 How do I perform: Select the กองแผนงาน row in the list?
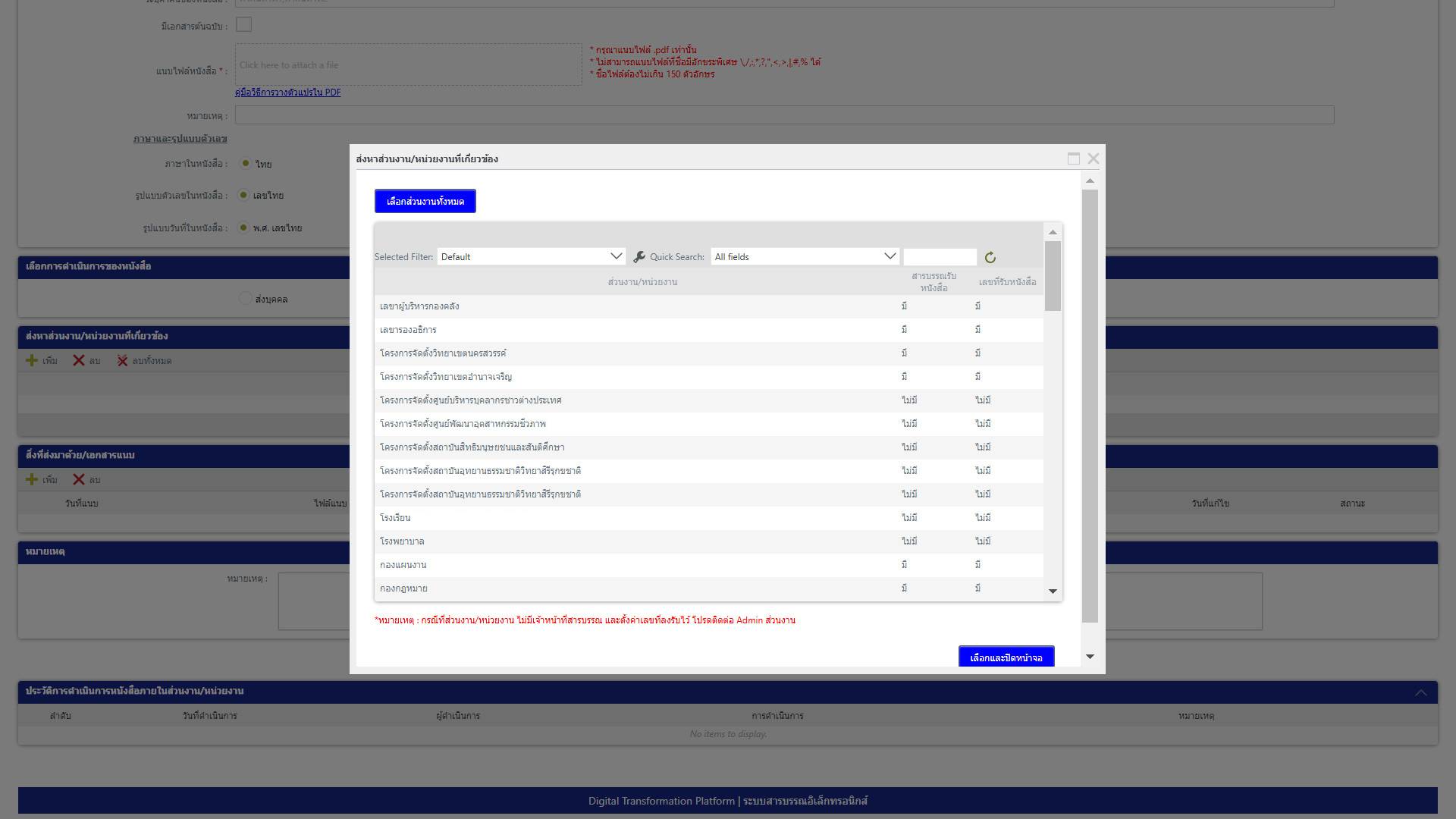(x=403, y=565)
